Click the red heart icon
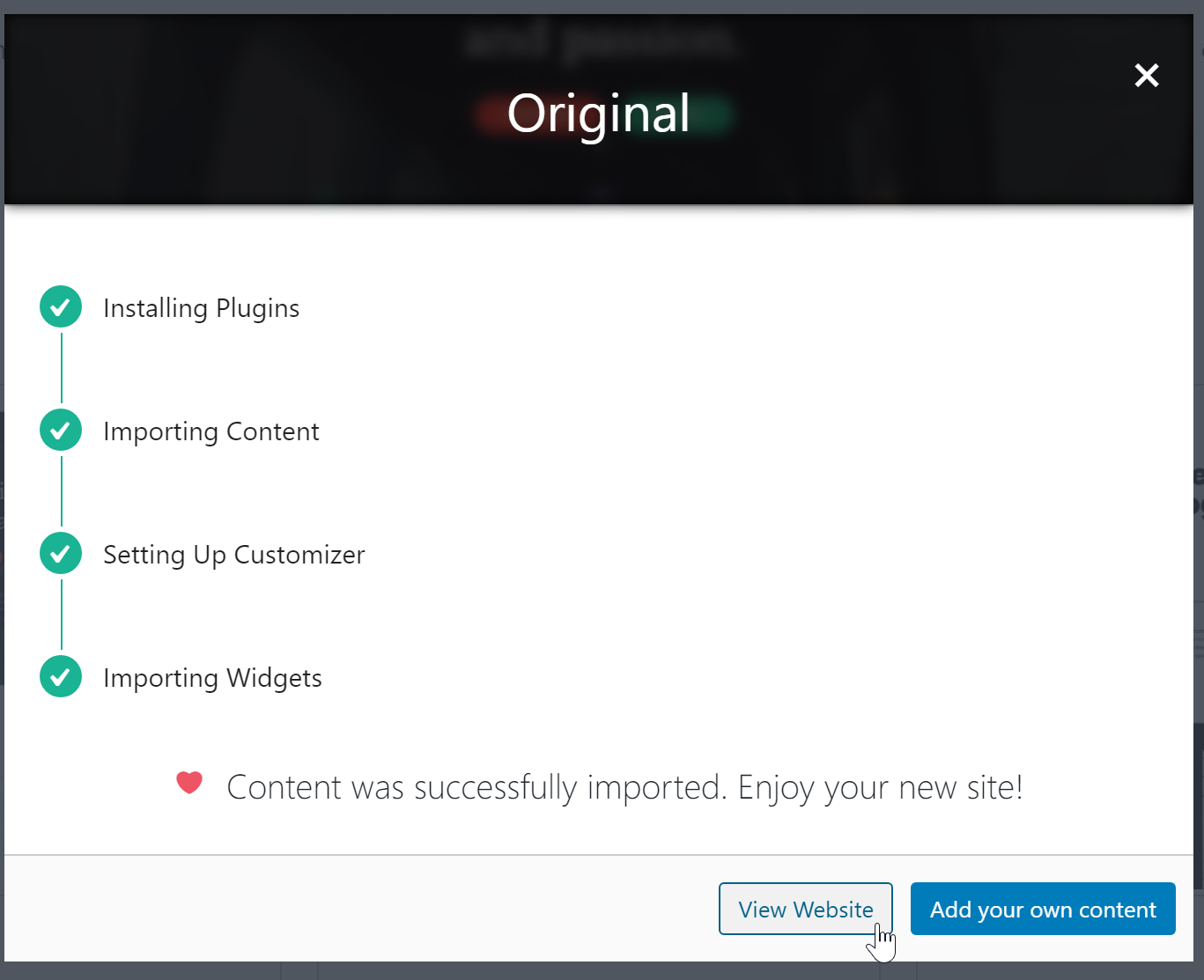The width and height of the screenshot is (1204, 980). (x=189, y=782)
